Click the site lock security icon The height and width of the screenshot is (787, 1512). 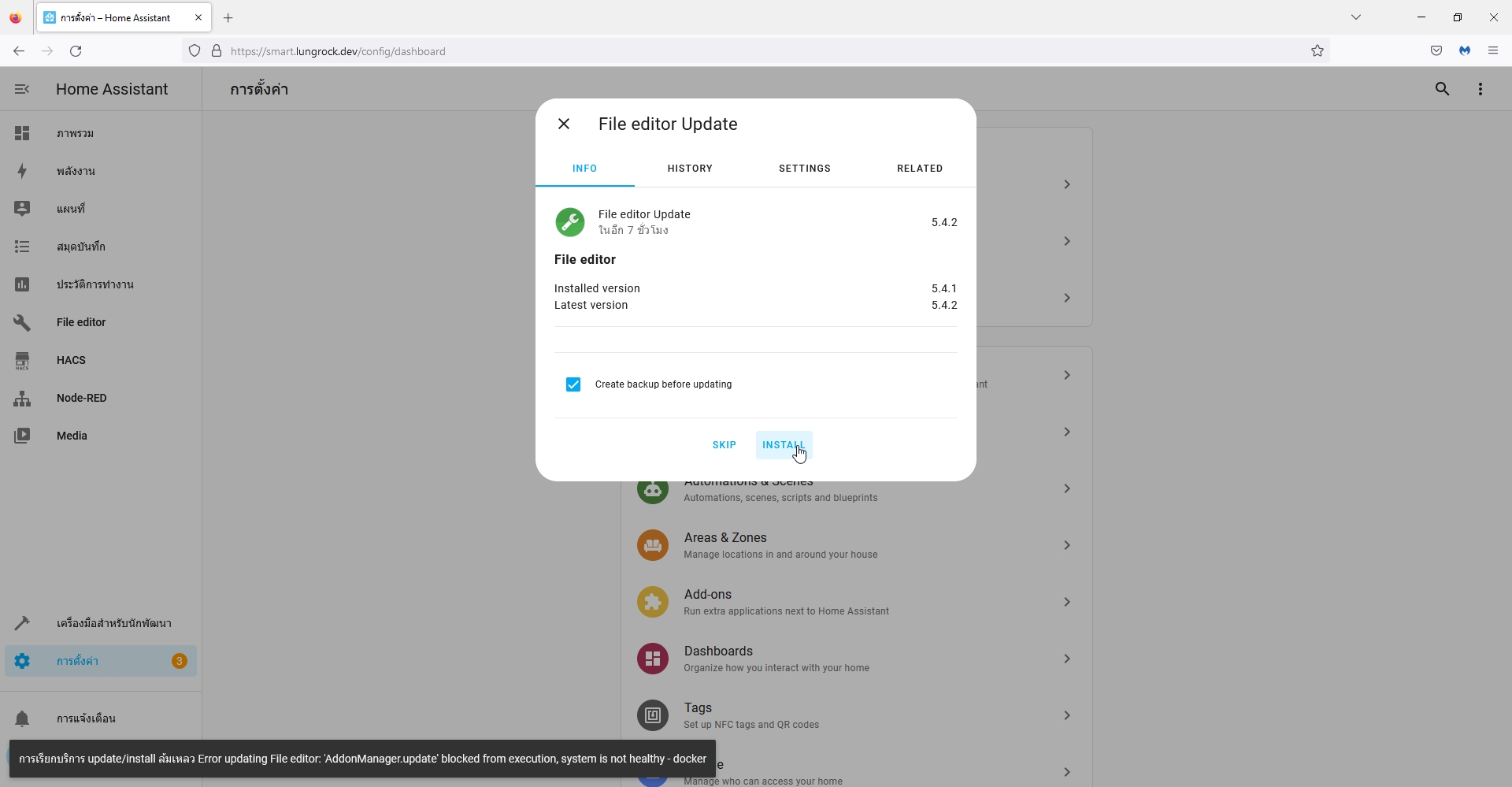[217, 51]
